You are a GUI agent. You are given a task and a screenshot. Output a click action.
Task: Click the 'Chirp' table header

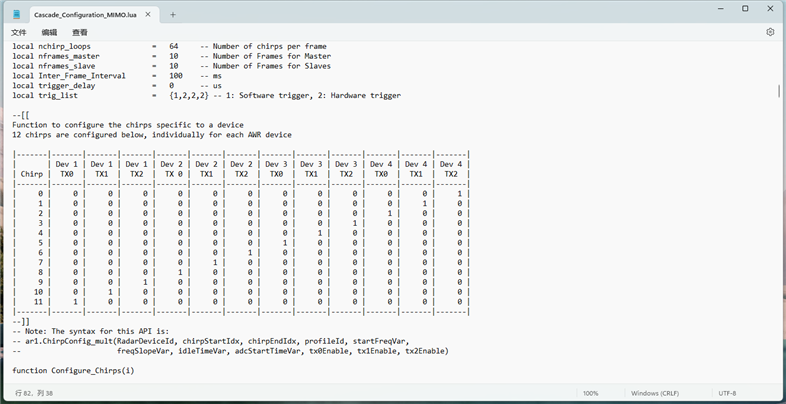pos(32,174)
